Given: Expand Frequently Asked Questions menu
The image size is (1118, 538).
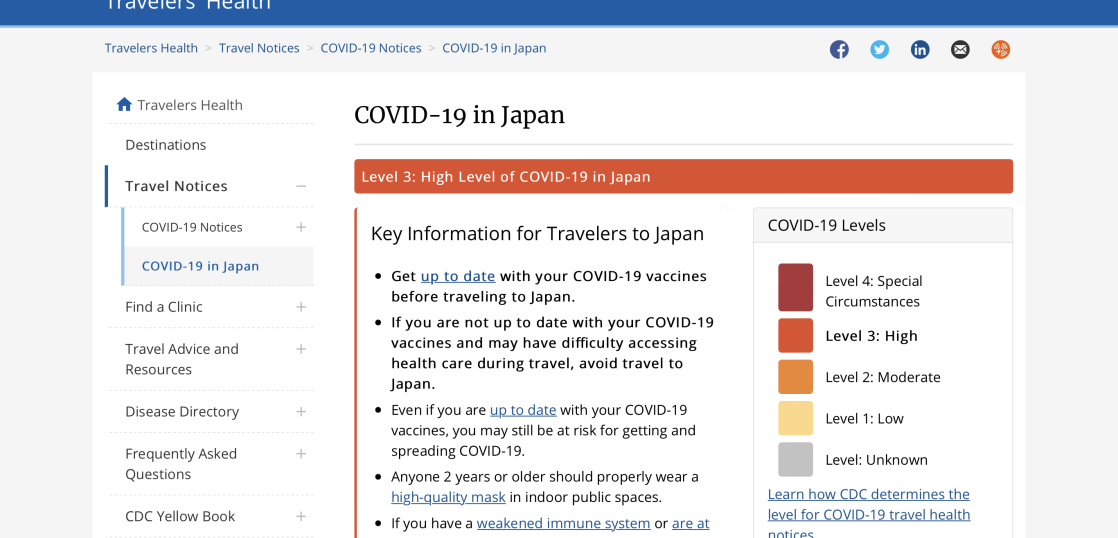Looking at the screenshot, I should 301,454.
